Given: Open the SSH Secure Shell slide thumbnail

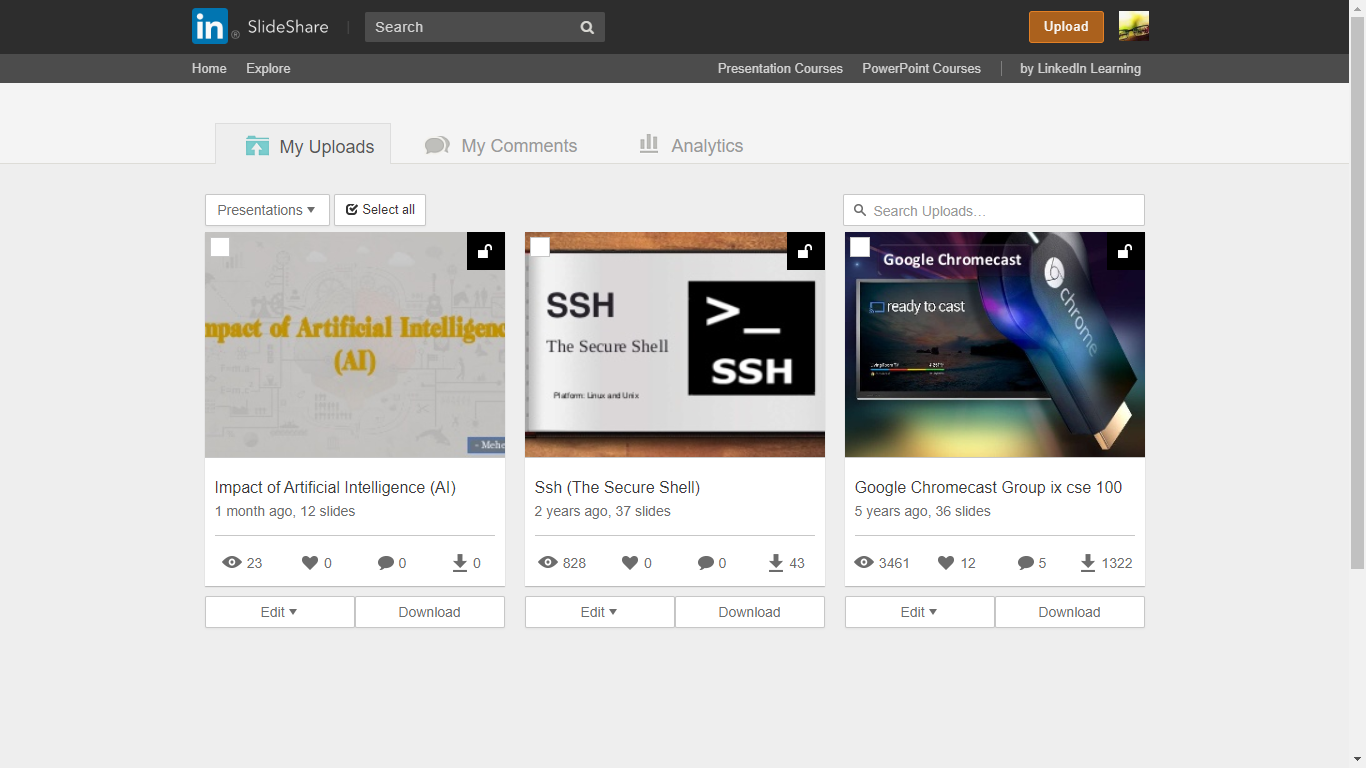Looking at the screenshot, I should tap(675, 345).
